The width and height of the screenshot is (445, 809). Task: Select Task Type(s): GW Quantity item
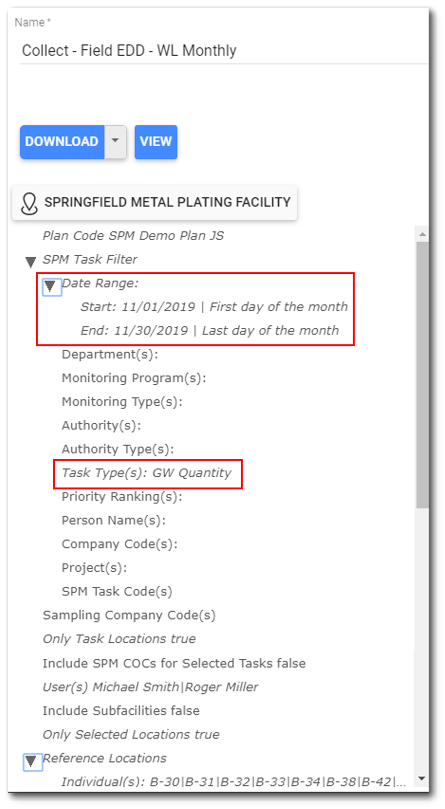pos(146,473)
